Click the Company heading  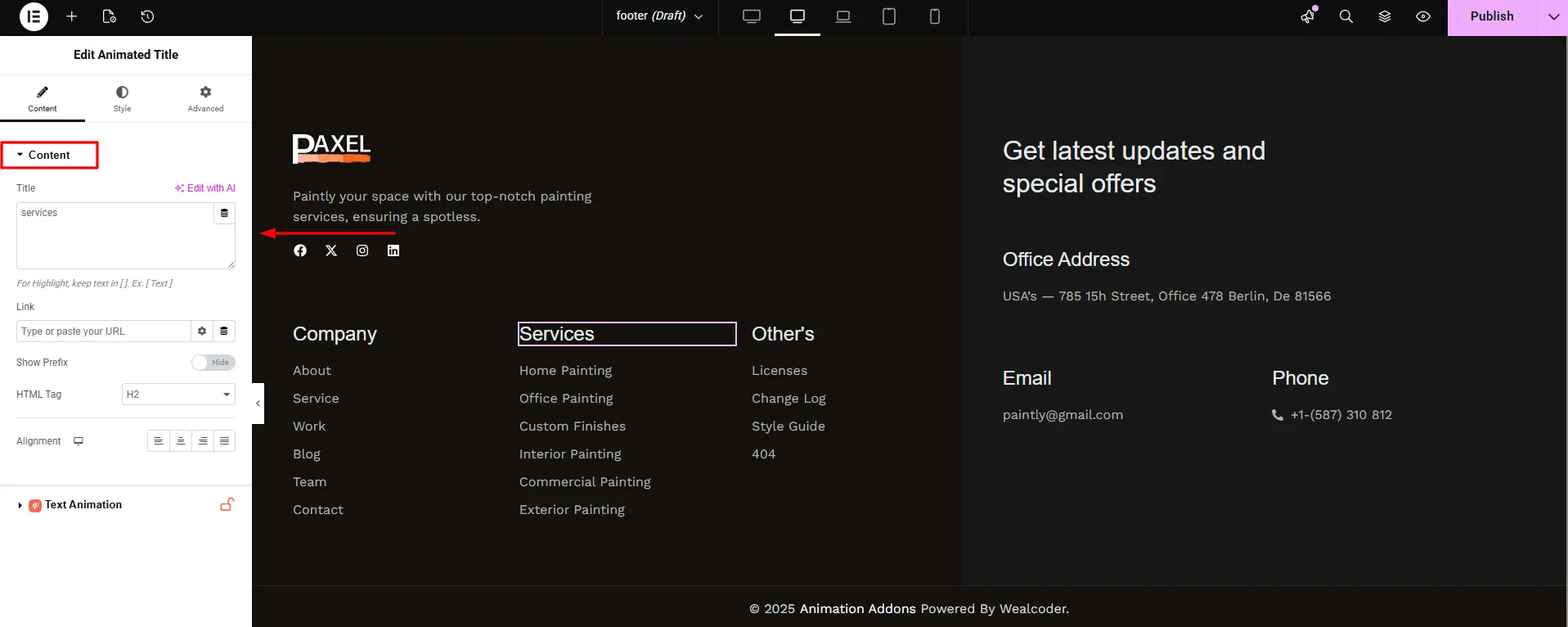[x=335, y=334]
